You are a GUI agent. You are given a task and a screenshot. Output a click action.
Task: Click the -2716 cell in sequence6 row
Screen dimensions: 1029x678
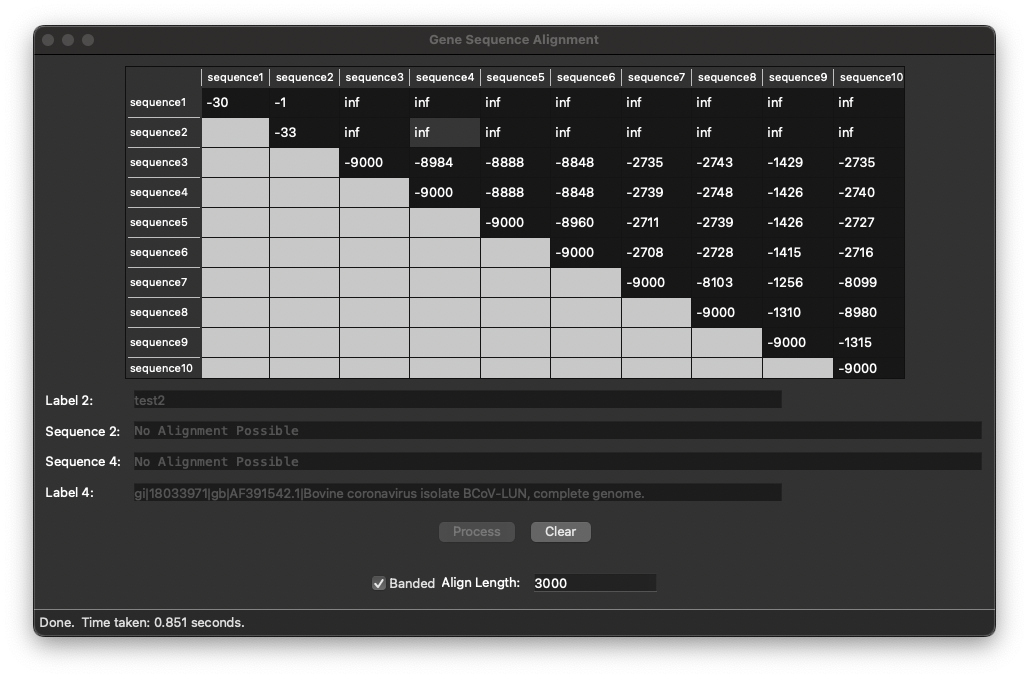[x=870, y=253]
